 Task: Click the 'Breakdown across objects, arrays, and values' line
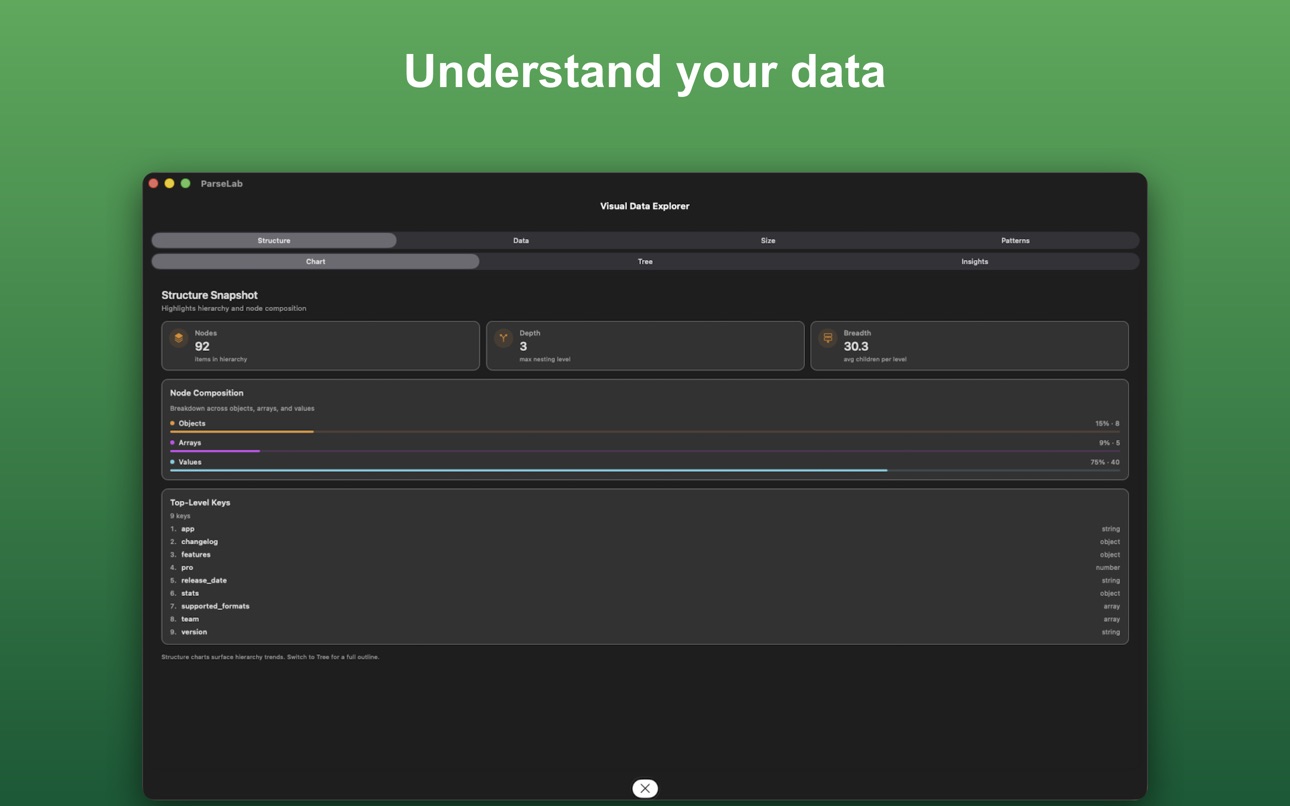(242, 408)
